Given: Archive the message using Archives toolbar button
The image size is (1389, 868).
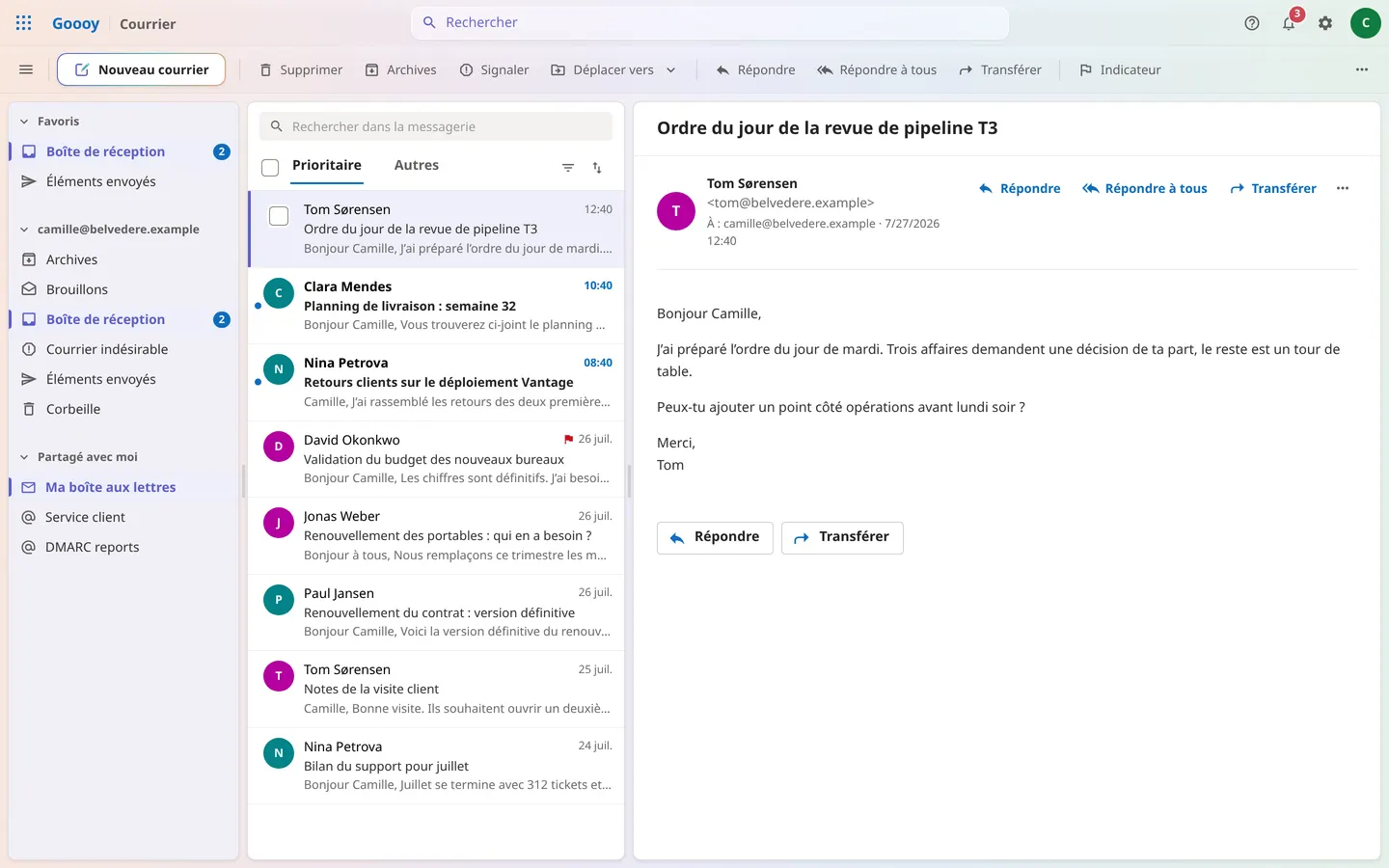Looking at the screenshot, I should point(400,69).
